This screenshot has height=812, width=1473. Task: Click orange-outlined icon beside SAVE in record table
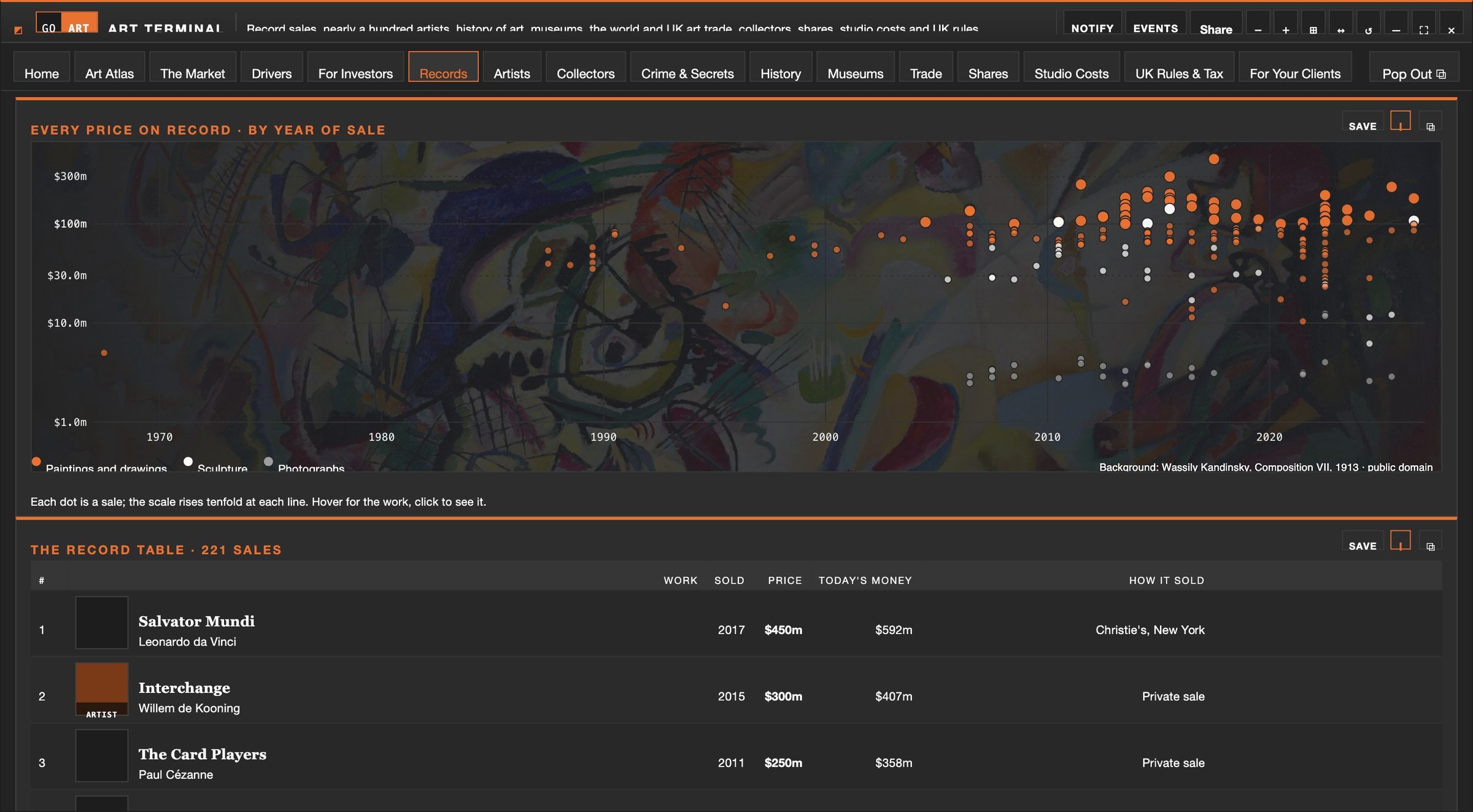click(x=1400, y=541)
